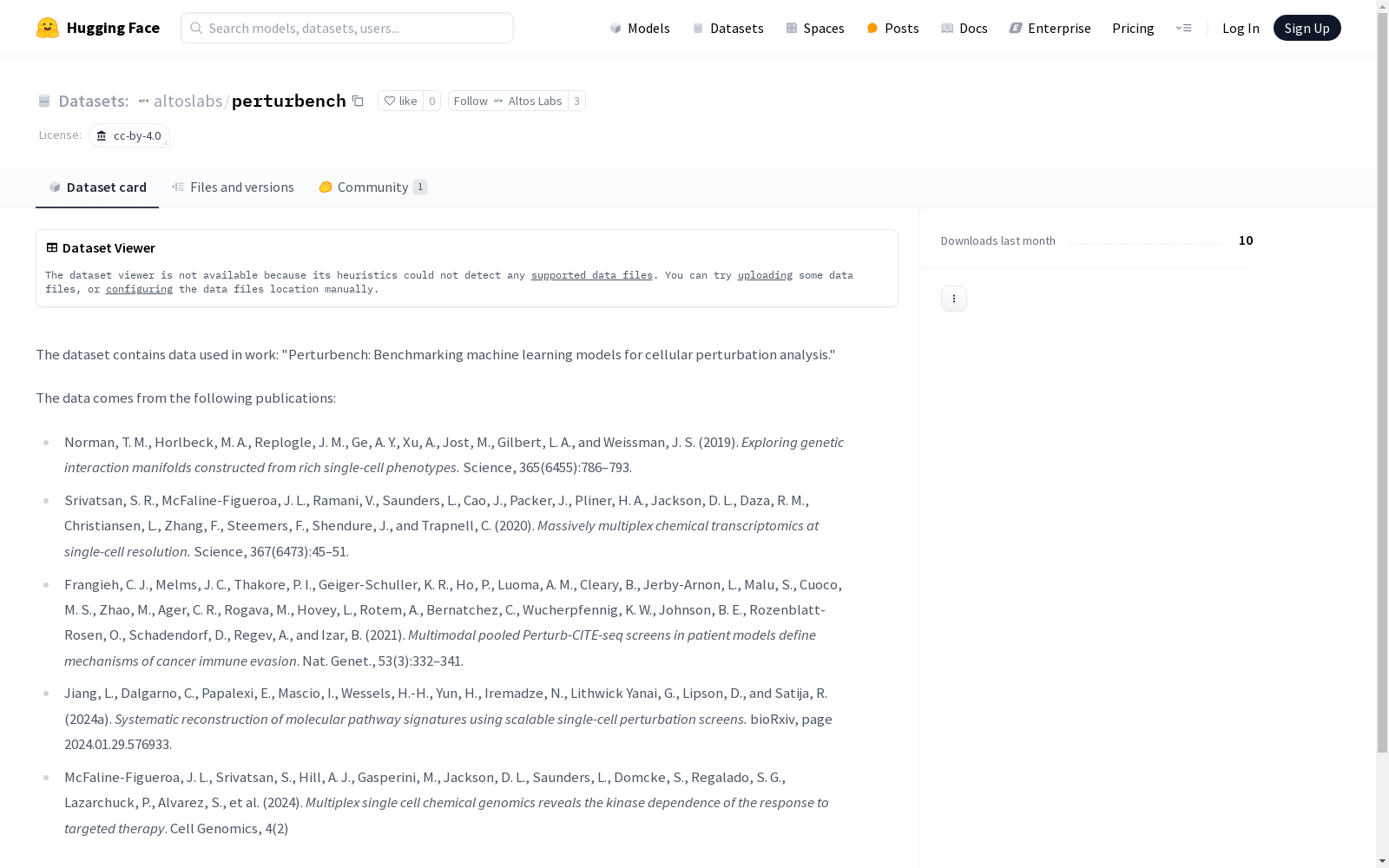Screen dimensions: 1389x868
Task: Open the Datasets page in navbar
Action: pyautogui.click(x=727, y=28)
